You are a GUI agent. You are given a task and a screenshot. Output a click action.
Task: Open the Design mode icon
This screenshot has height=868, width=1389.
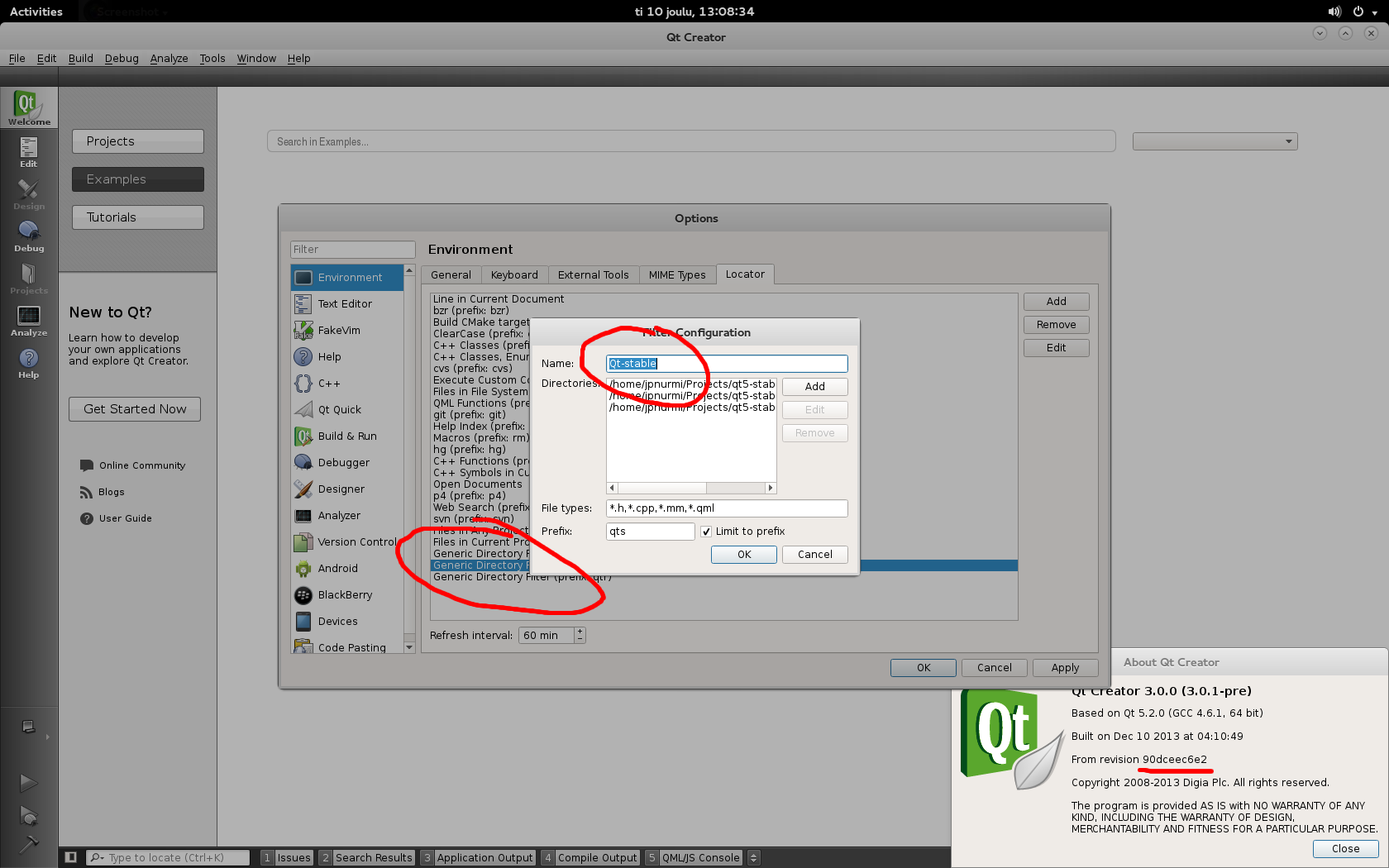pyautogui.click(x=29, y=194)
